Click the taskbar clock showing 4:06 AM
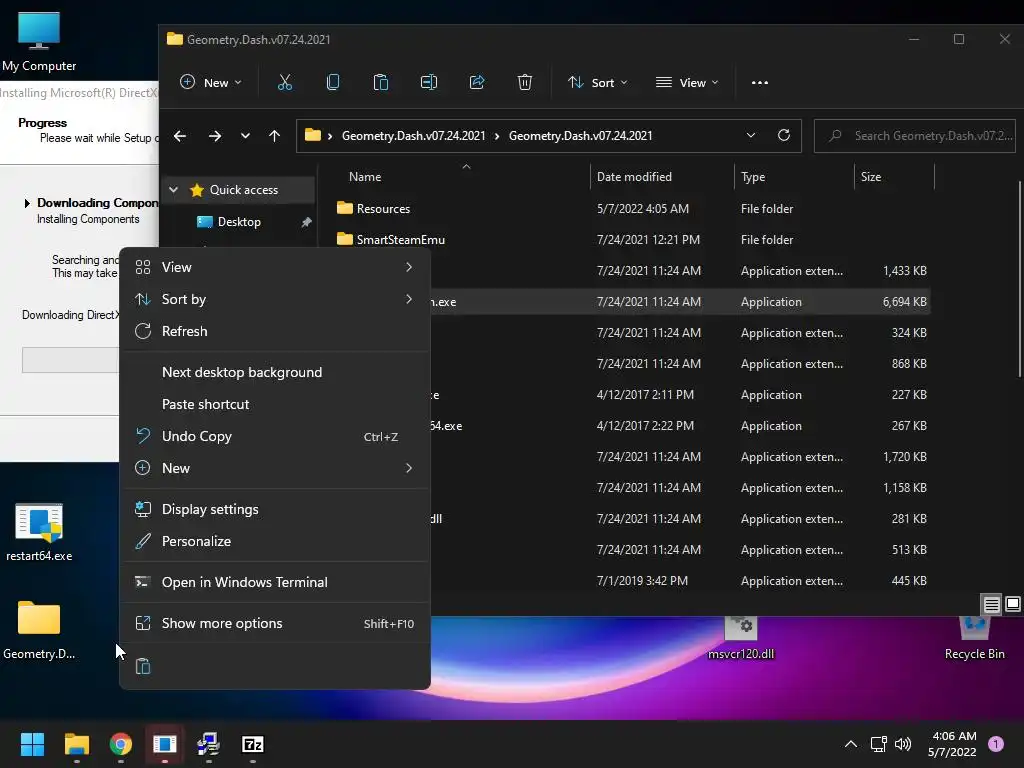Screen dimensions: 1024x768 tap(953, 744)
